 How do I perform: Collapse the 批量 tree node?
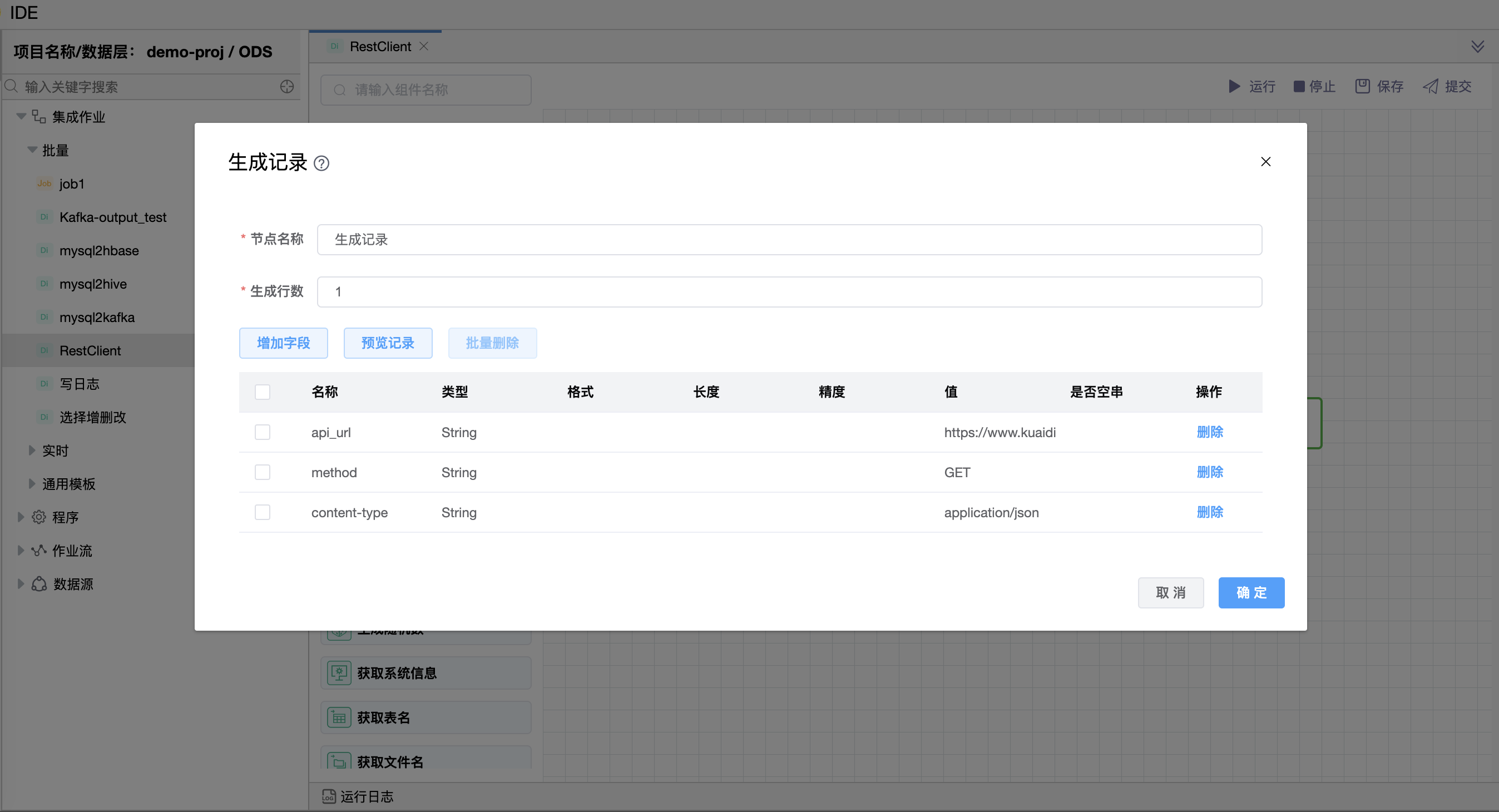pyautogui.click(x=33, y=150)
